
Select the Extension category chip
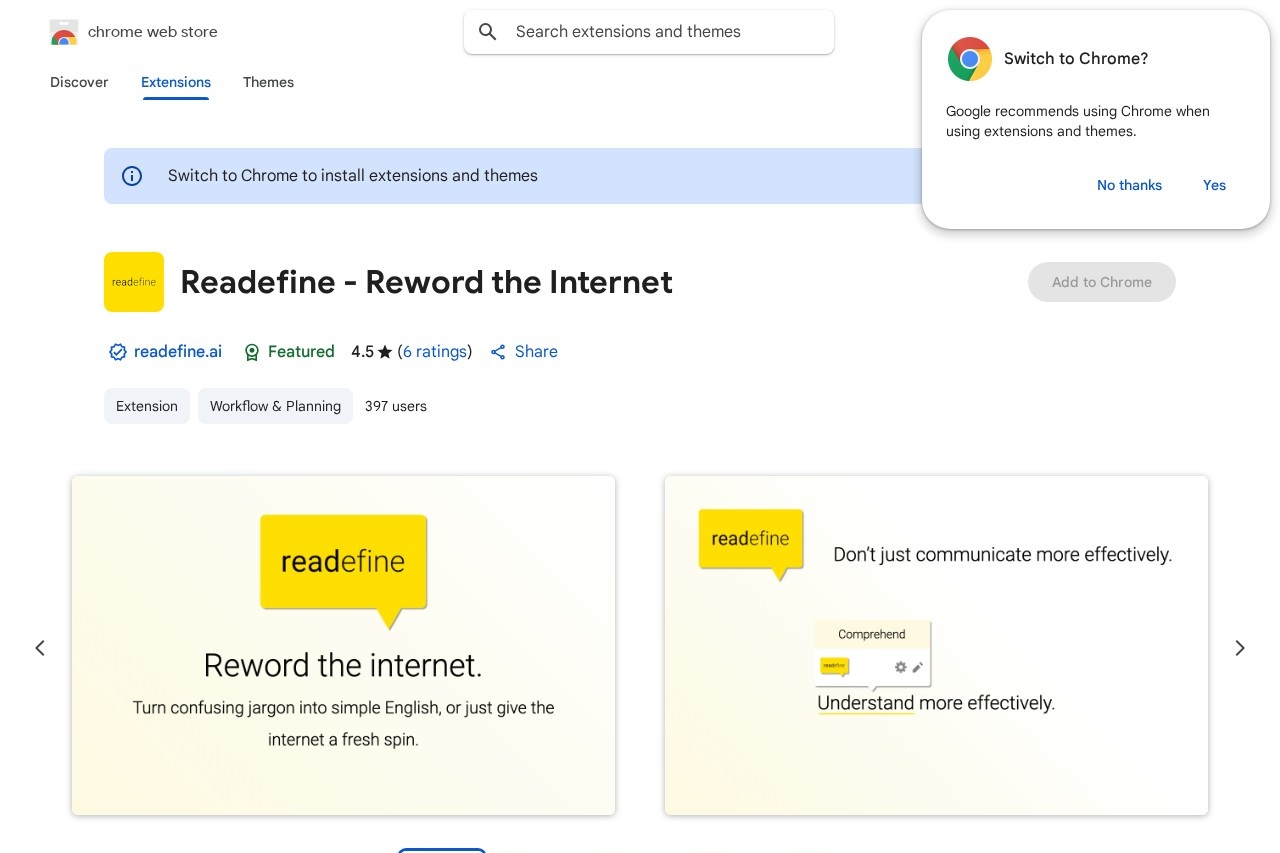[x=146, y=406]
